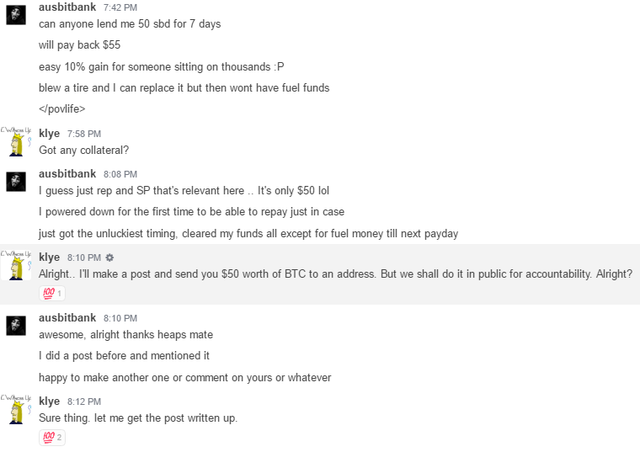Click the 7:42 PM timestamp

click(x=120, y=8)
